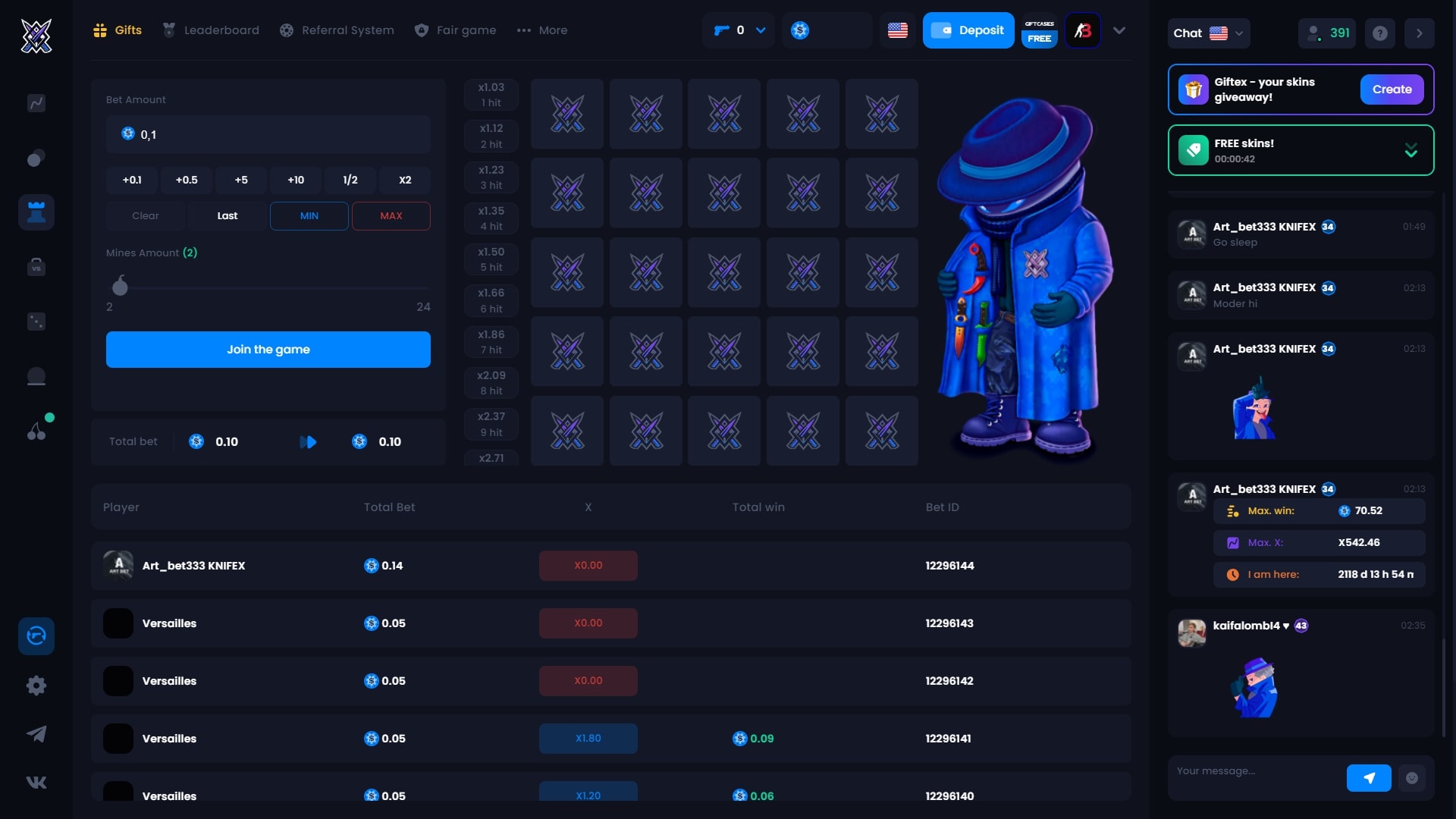Select the Gifts tab in navigation
This screenshot has width=1456, height=819.
tap(117, 30)
